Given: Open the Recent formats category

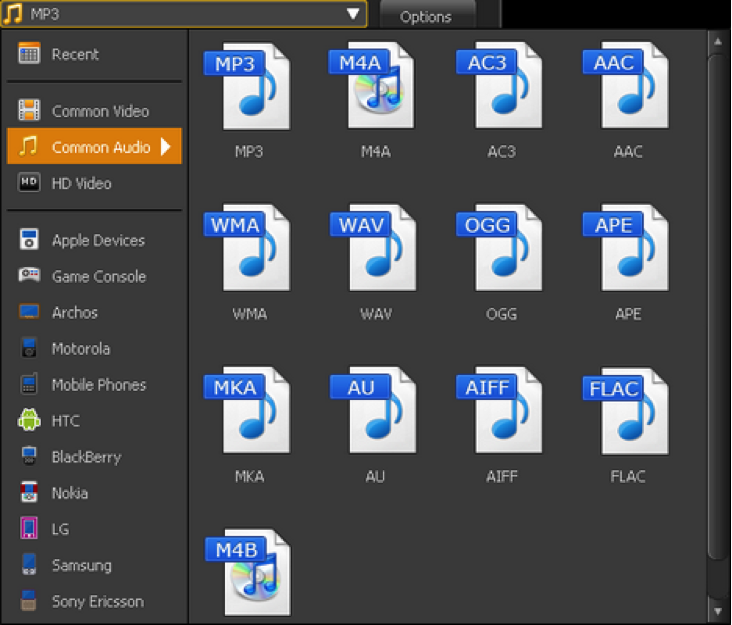Looking at the screenshot, I should coord(75,55).
